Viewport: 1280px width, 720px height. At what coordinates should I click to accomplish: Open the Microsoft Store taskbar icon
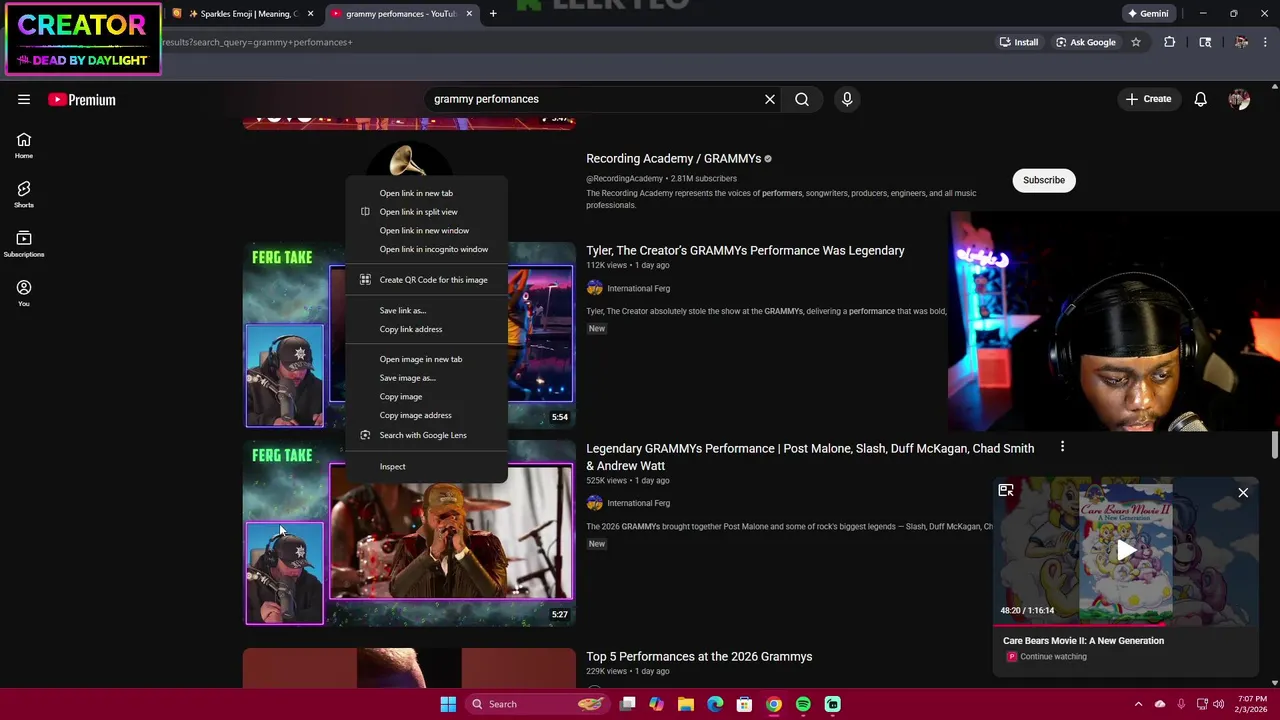[744, 704]
